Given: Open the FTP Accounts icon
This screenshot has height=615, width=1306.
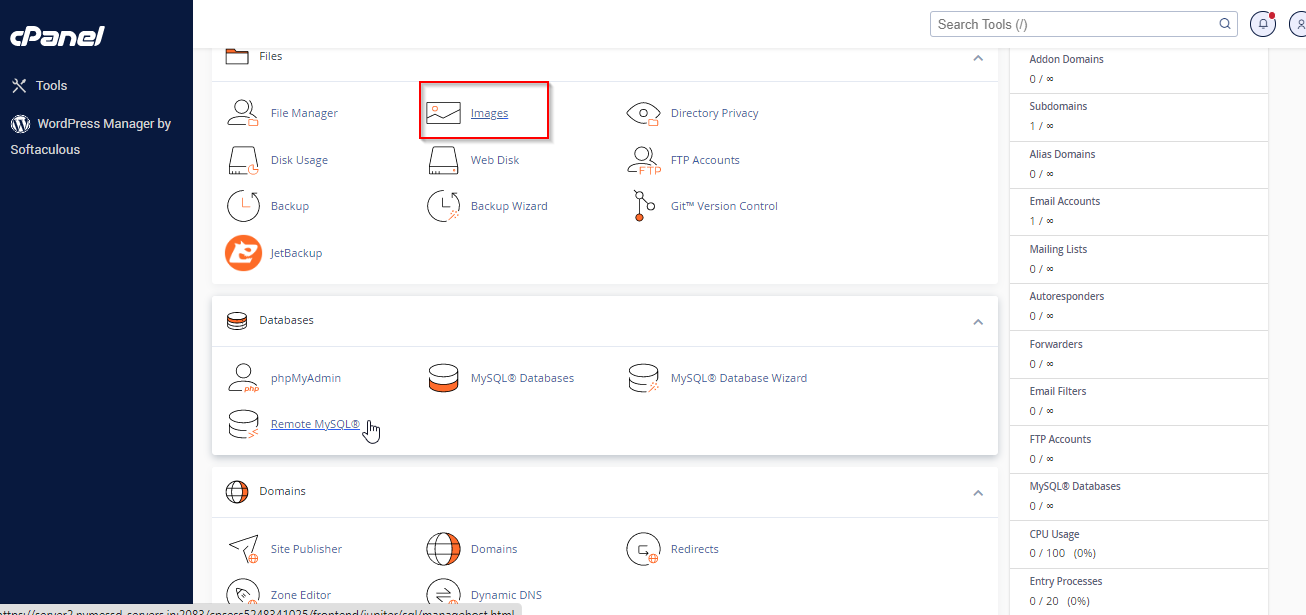Looking at the screenshot, I should pyautogui.click(x=644, y=160).
